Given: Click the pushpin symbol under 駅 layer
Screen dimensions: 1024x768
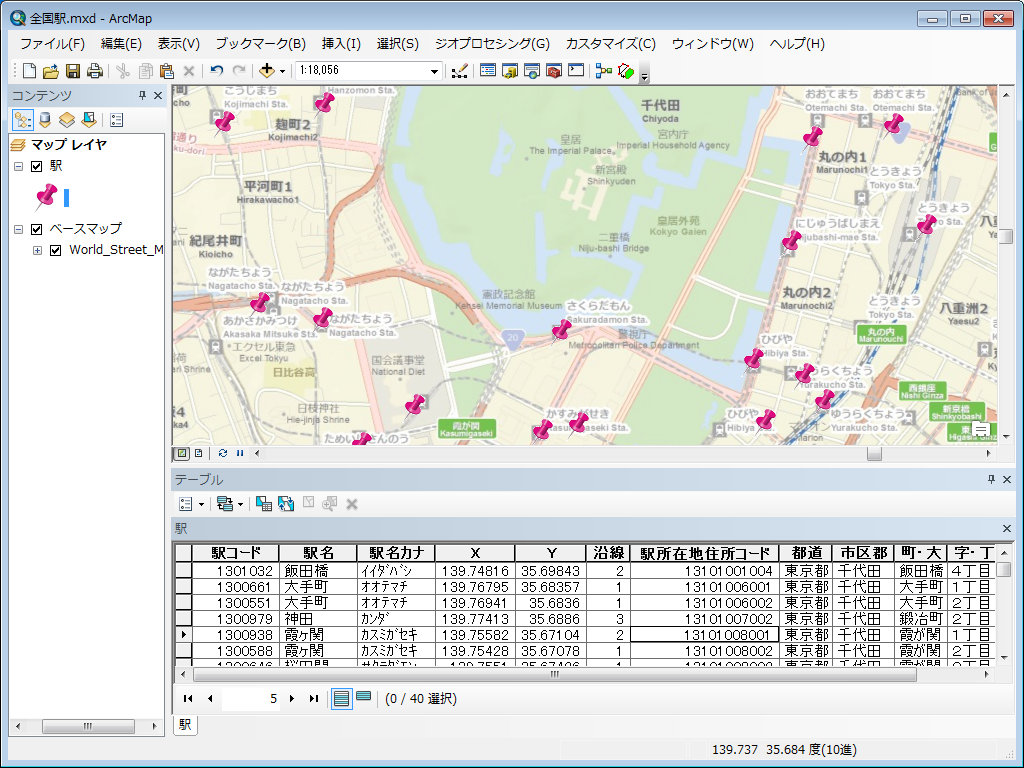Looking at the screenshot, I should (46, 197).
